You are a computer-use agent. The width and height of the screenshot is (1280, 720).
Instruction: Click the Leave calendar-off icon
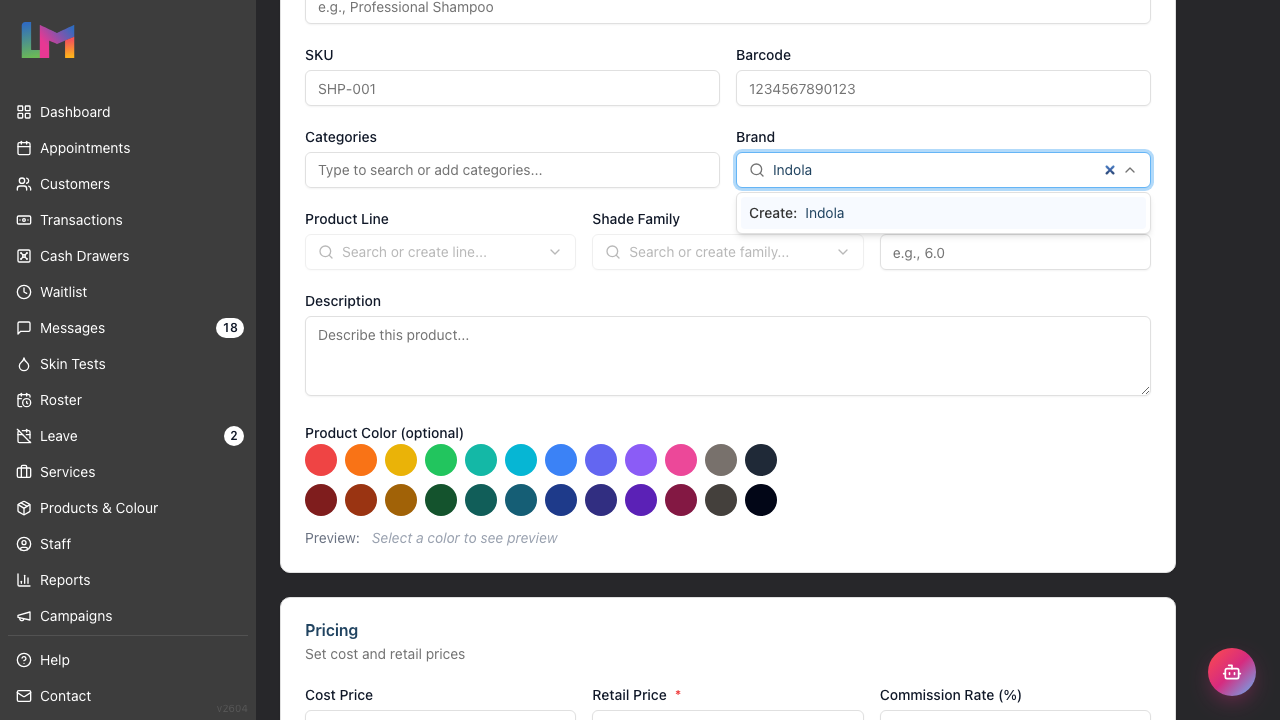(x=24, y=436)
